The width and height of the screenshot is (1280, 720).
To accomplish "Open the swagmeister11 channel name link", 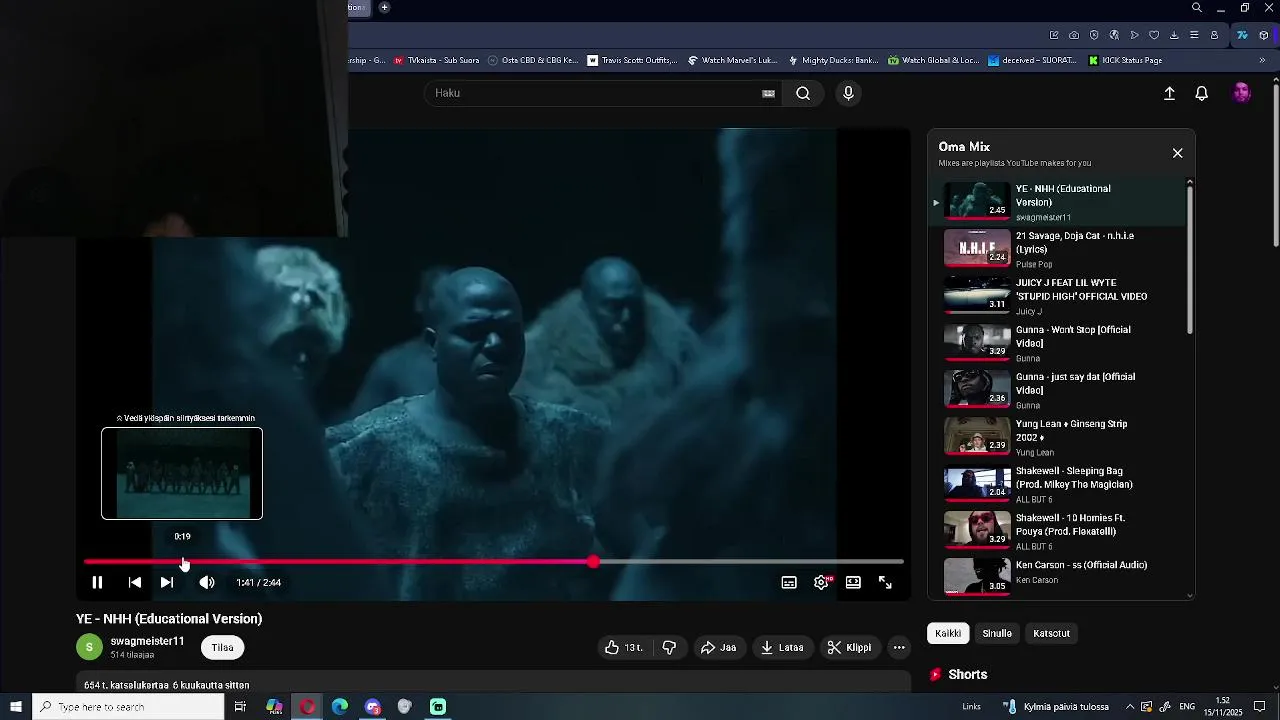I will coord(147,641).
